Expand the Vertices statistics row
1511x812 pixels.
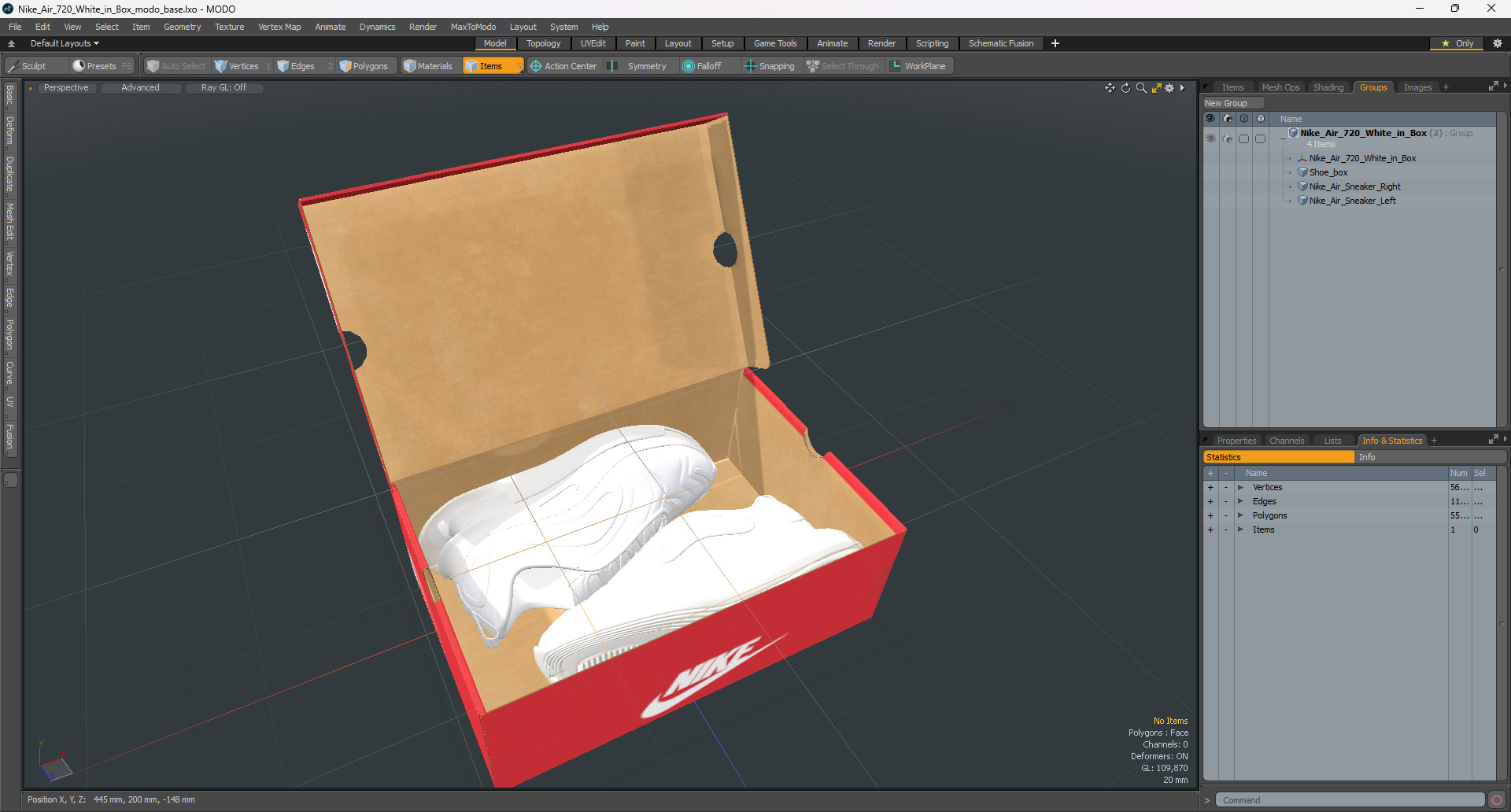(x=1240, y=488)
